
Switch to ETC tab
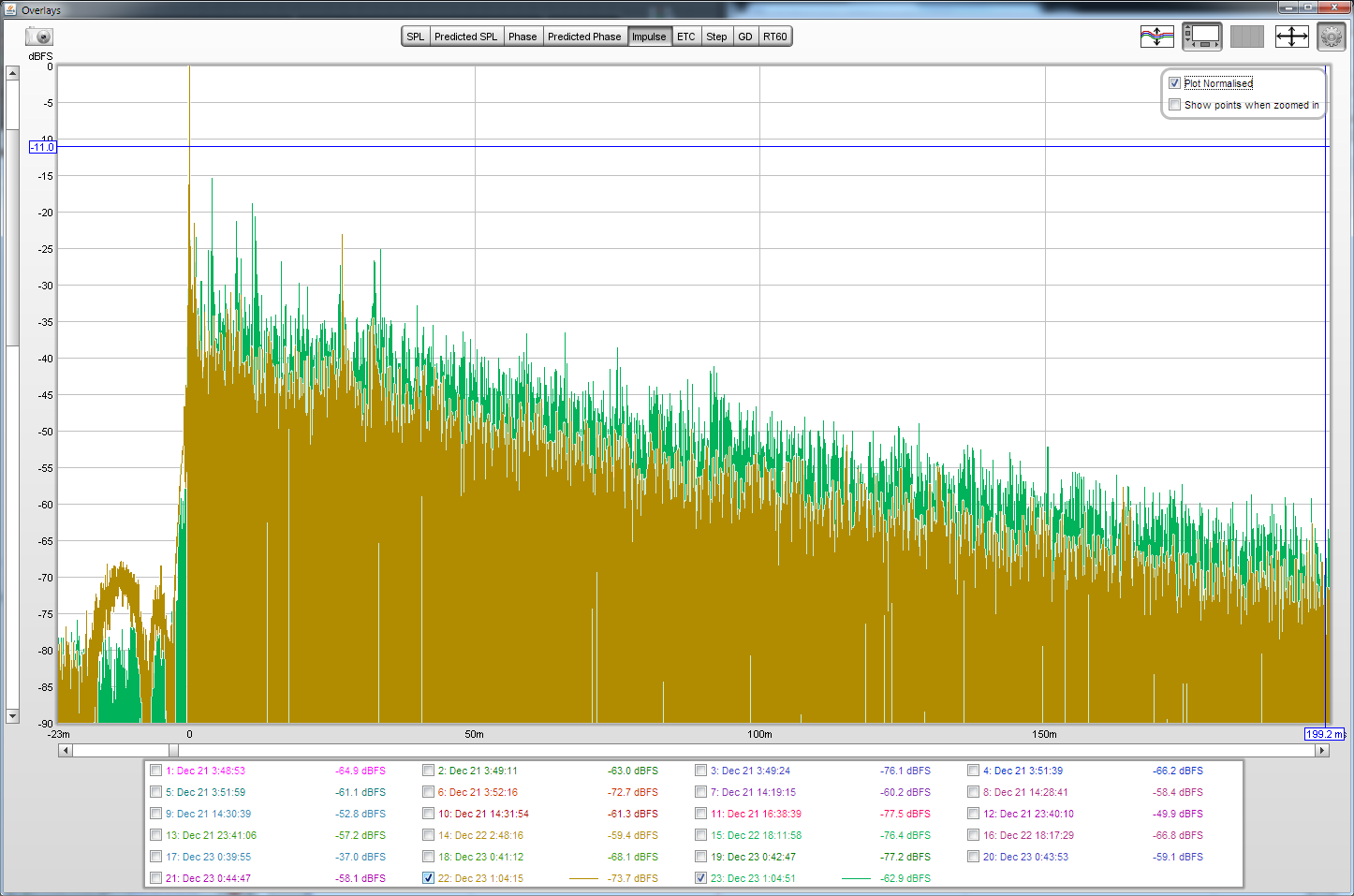[x=686, y=37]
